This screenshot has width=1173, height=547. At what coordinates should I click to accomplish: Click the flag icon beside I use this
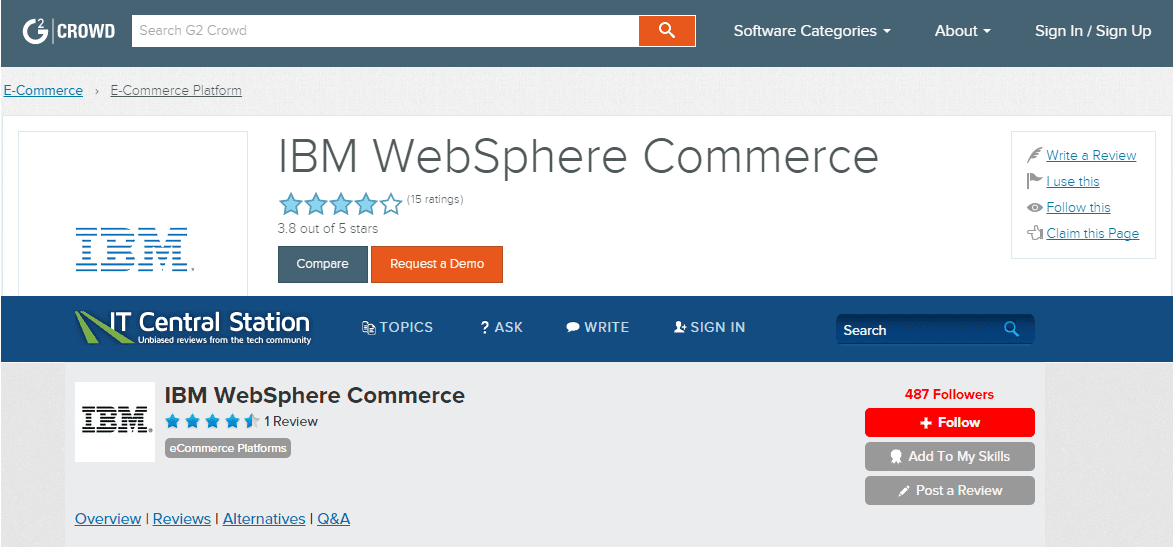coord(1035,181)
